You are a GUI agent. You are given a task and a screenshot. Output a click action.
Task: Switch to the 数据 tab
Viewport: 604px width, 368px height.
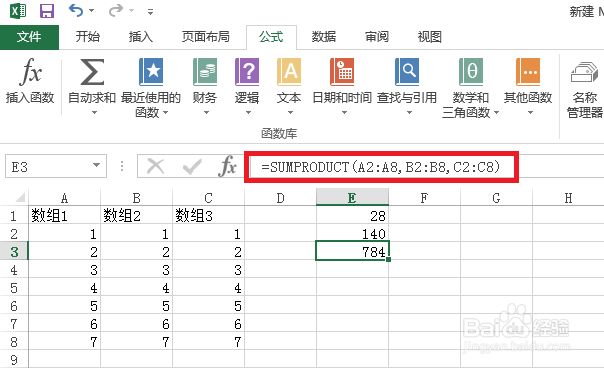[x=324, y=37]
